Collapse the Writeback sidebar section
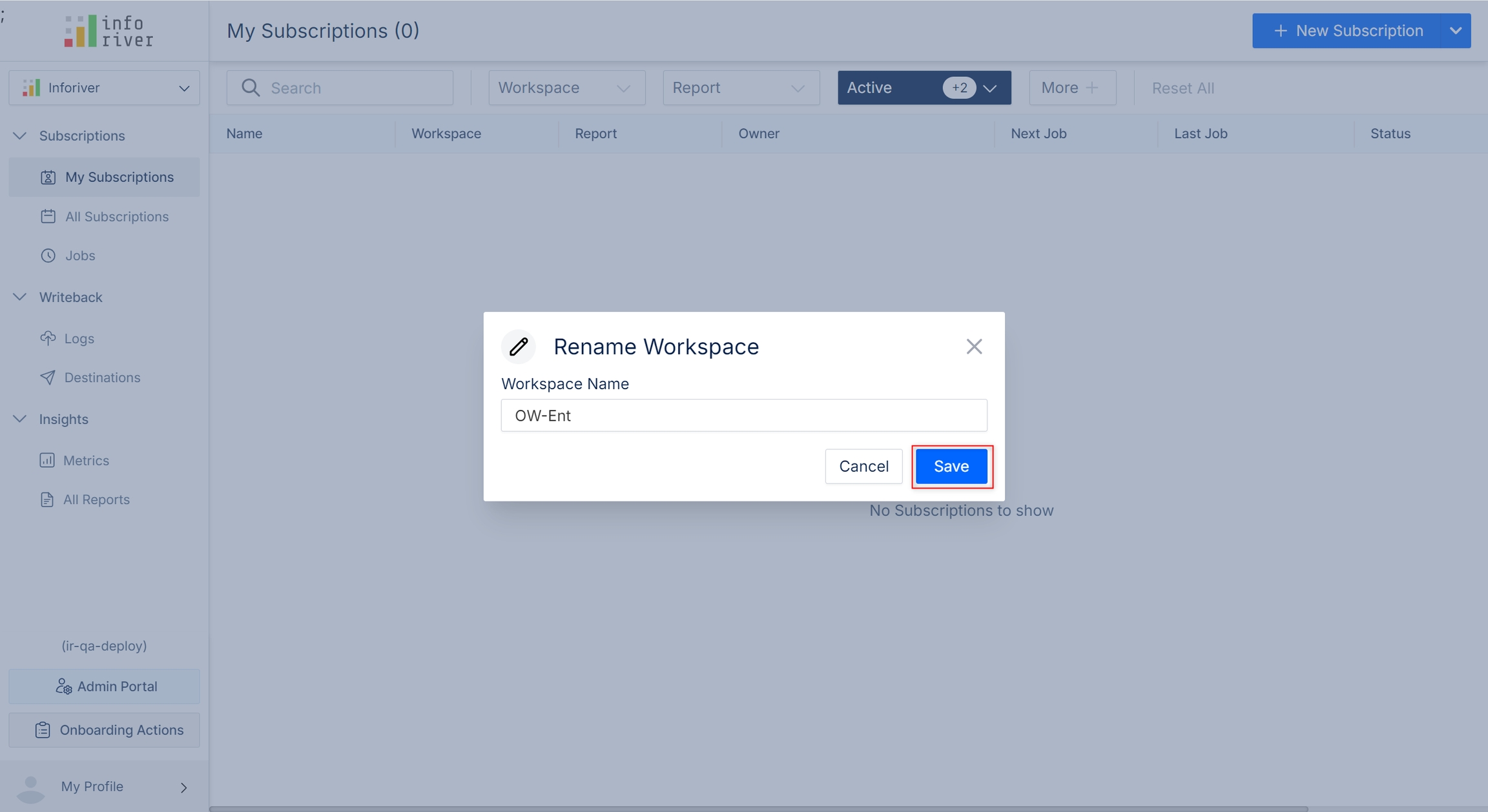This screenshot has height=812, width=1488. click(20, 297)
